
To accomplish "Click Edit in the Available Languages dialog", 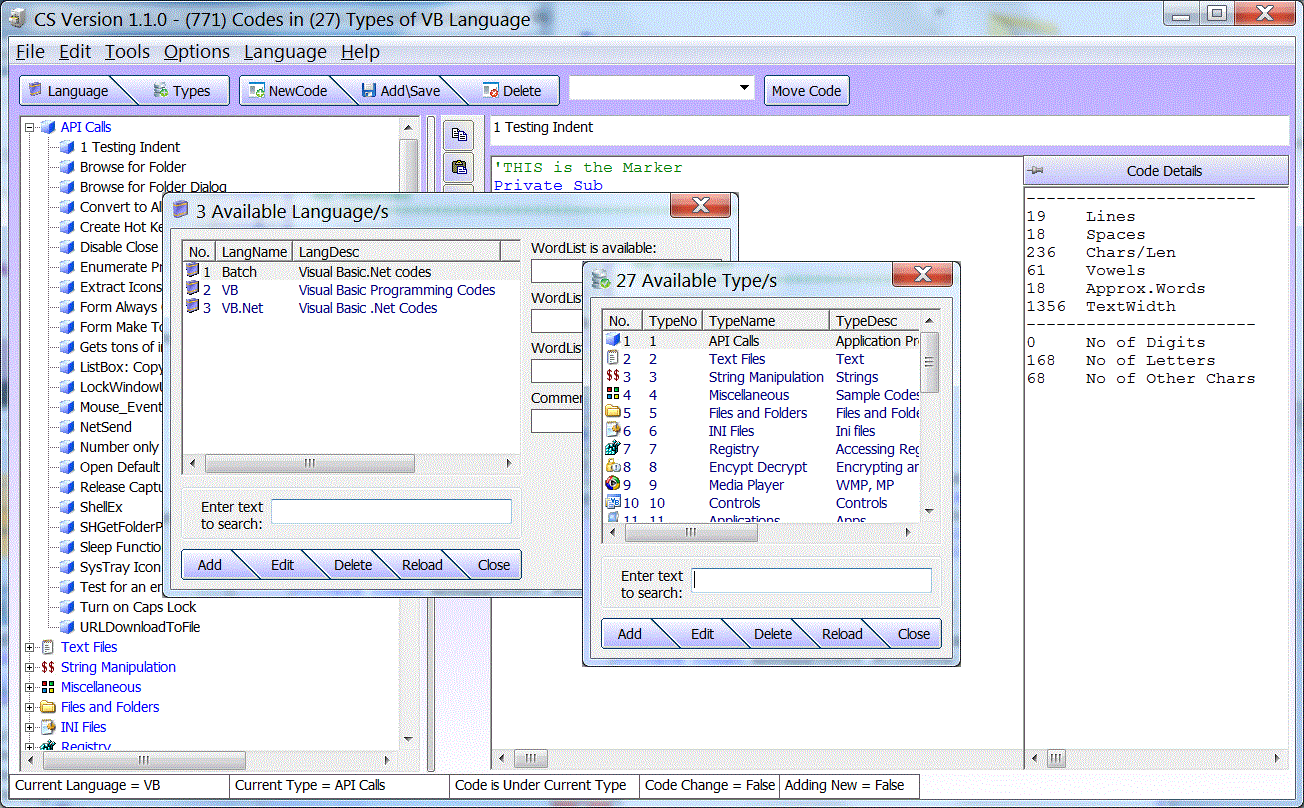I will coord(282,565).
